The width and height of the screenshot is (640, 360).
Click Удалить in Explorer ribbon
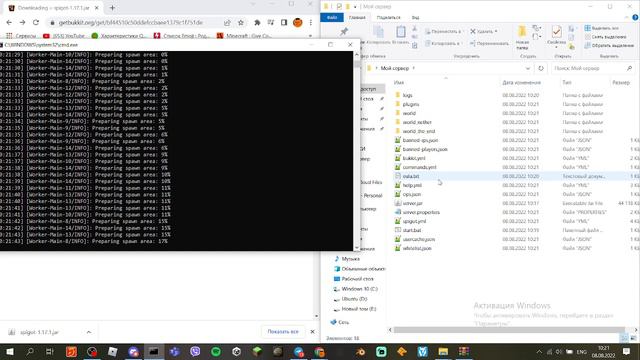[x=484, y=31]
